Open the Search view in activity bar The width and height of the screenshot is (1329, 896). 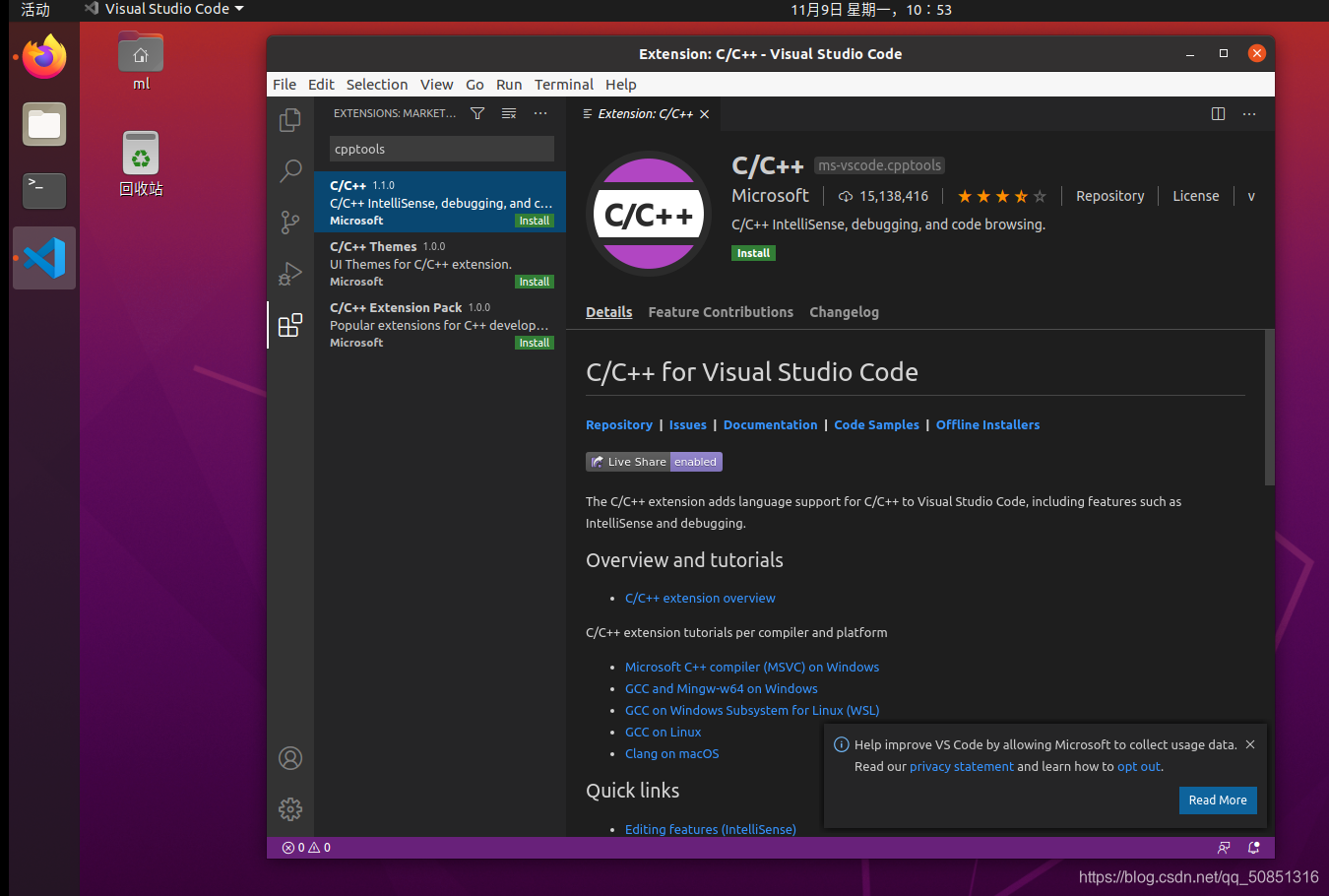click(290, 171)
